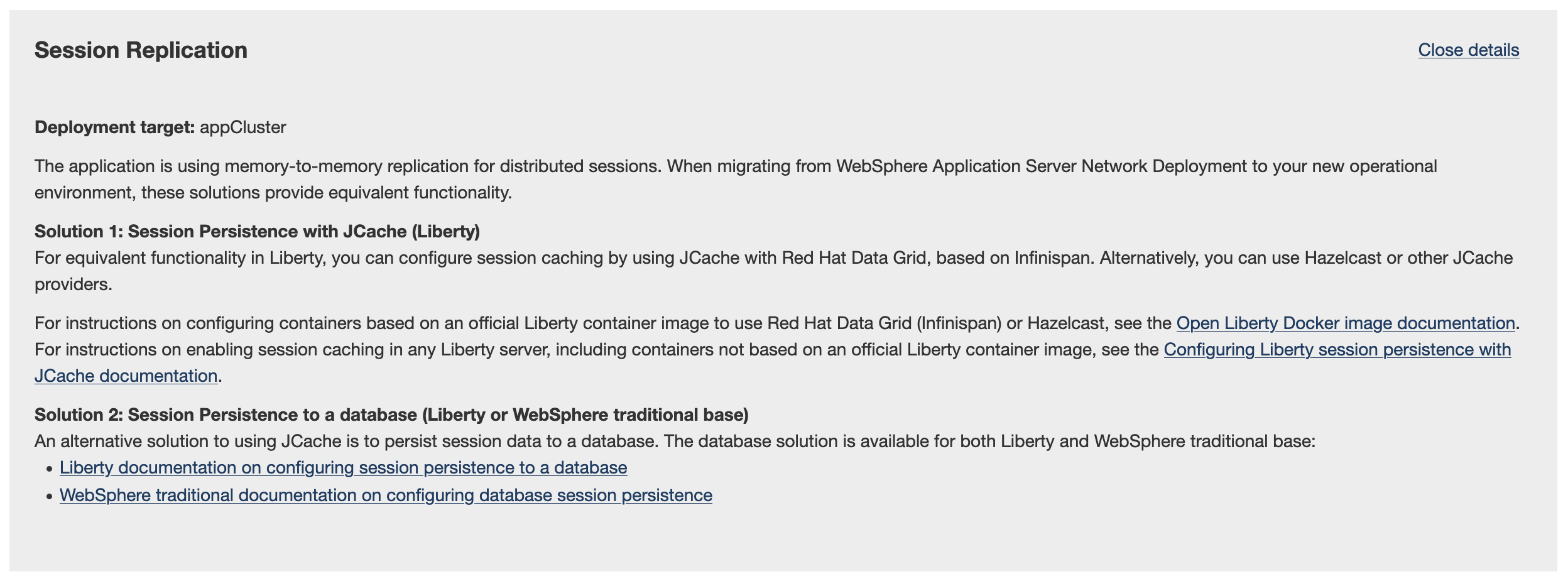Click the bullet before Liberty documentation link

50,469
